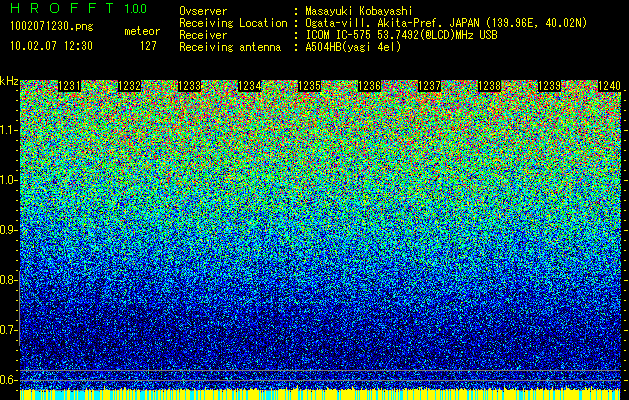
Task: Click the 1240 time marker
Action: coord(609,86)
